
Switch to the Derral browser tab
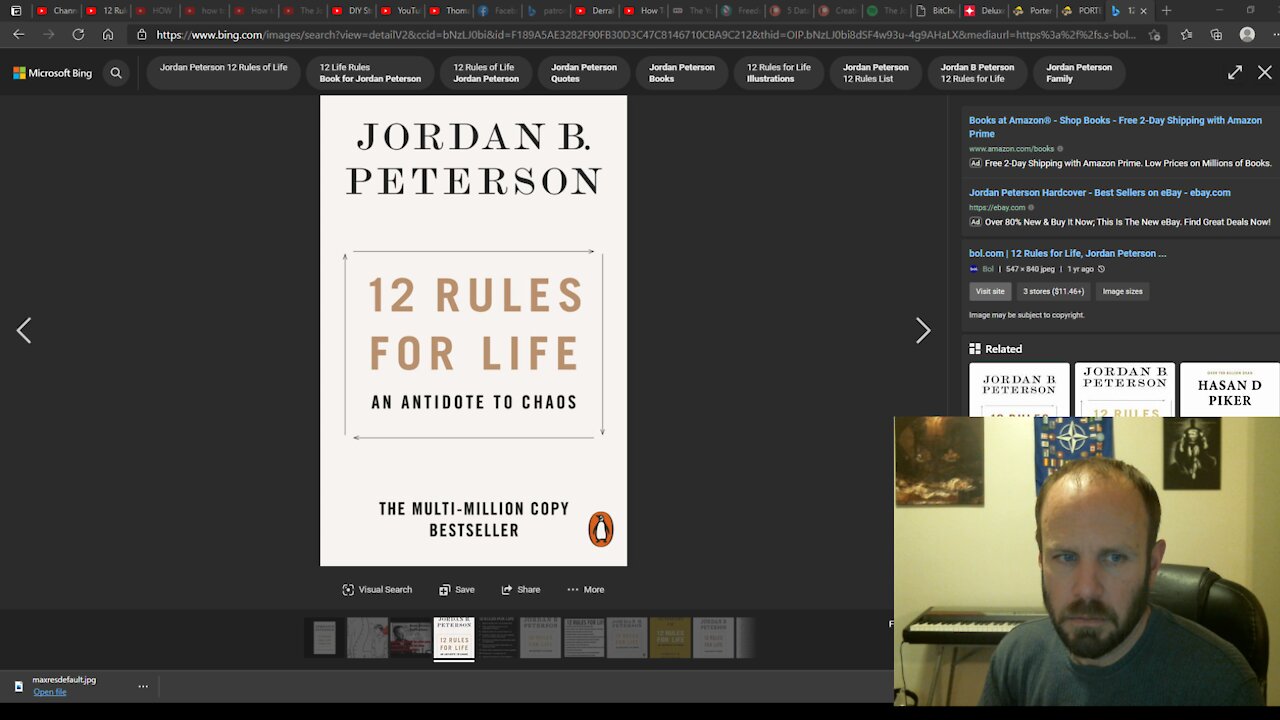[x=596, y=11]
